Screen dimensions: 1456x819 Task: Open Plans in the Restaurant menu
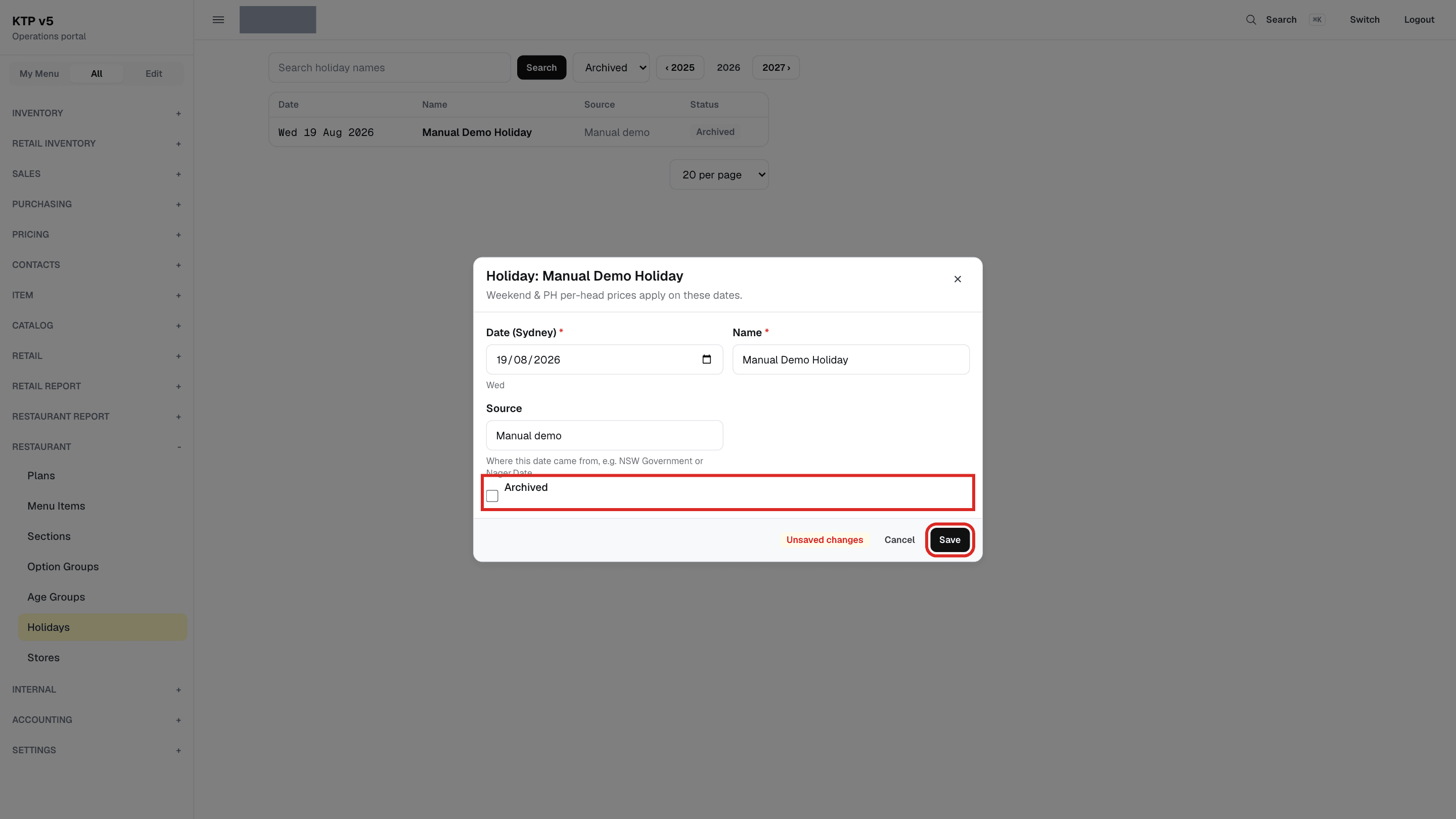click(x=102, y=476)
